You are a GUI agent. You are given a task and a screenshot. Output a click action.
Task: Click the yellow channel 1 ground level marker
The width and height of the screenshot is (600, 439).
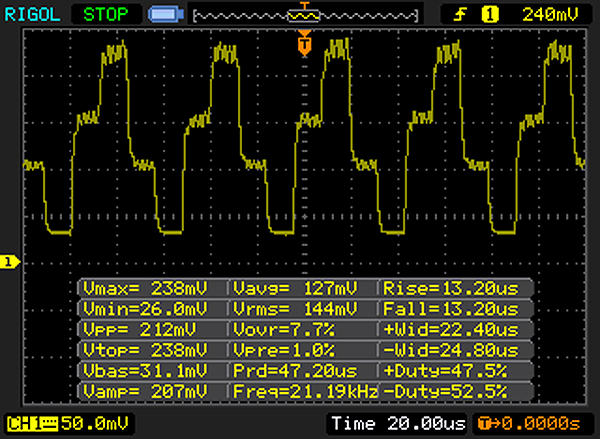pos(10,262)
